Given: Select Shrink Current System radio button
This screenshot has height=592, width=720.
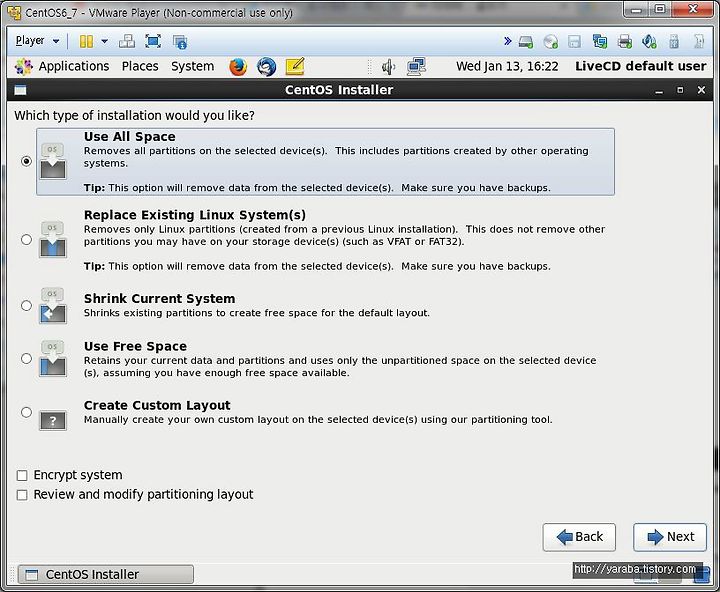Looking at the screenshot, I should 26,305.
